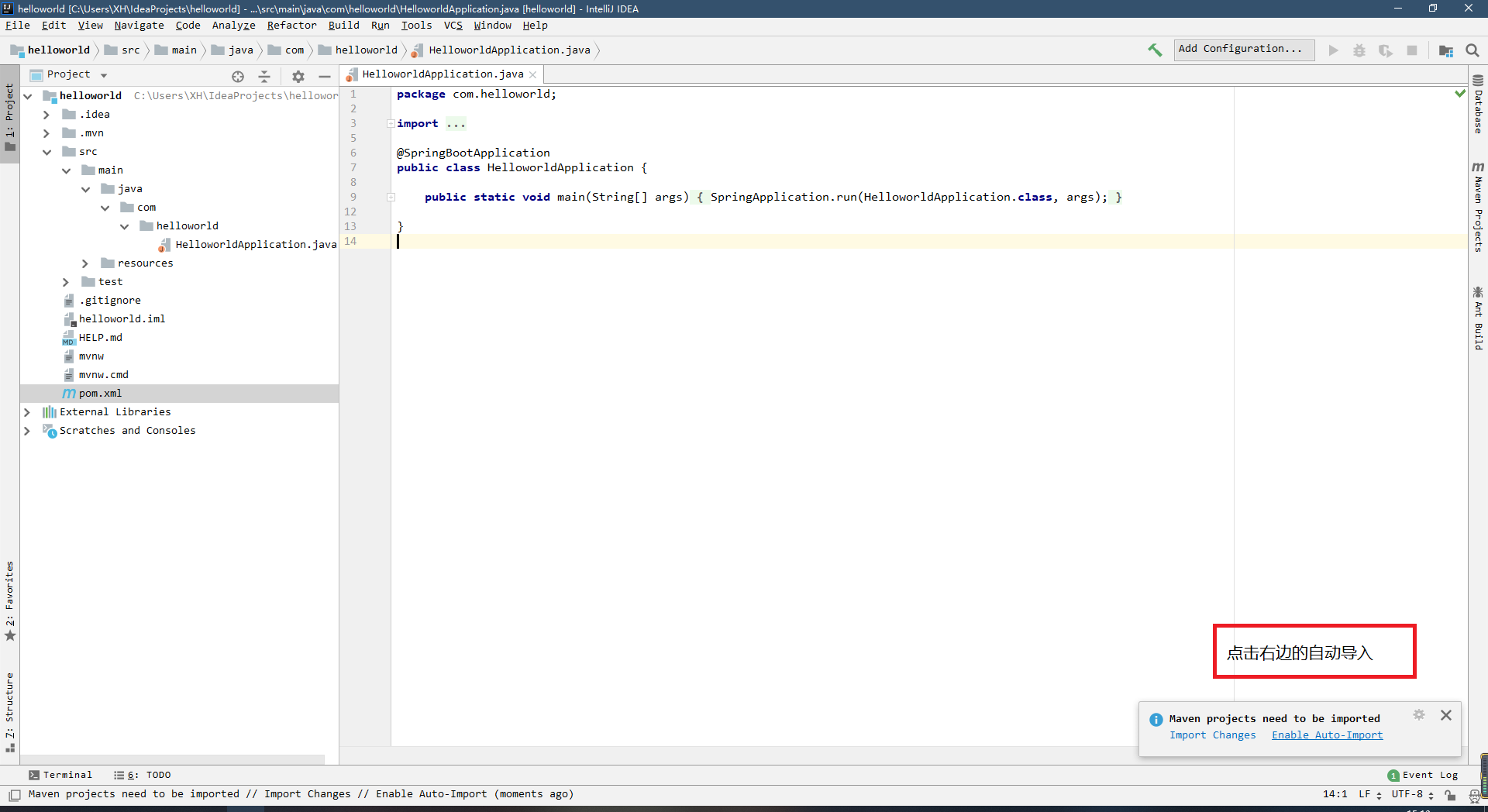Click the Build Project hammer icon
The width and height of the screenshot is (1488, 812).
pyautogui.click(x=1155, y=50)
